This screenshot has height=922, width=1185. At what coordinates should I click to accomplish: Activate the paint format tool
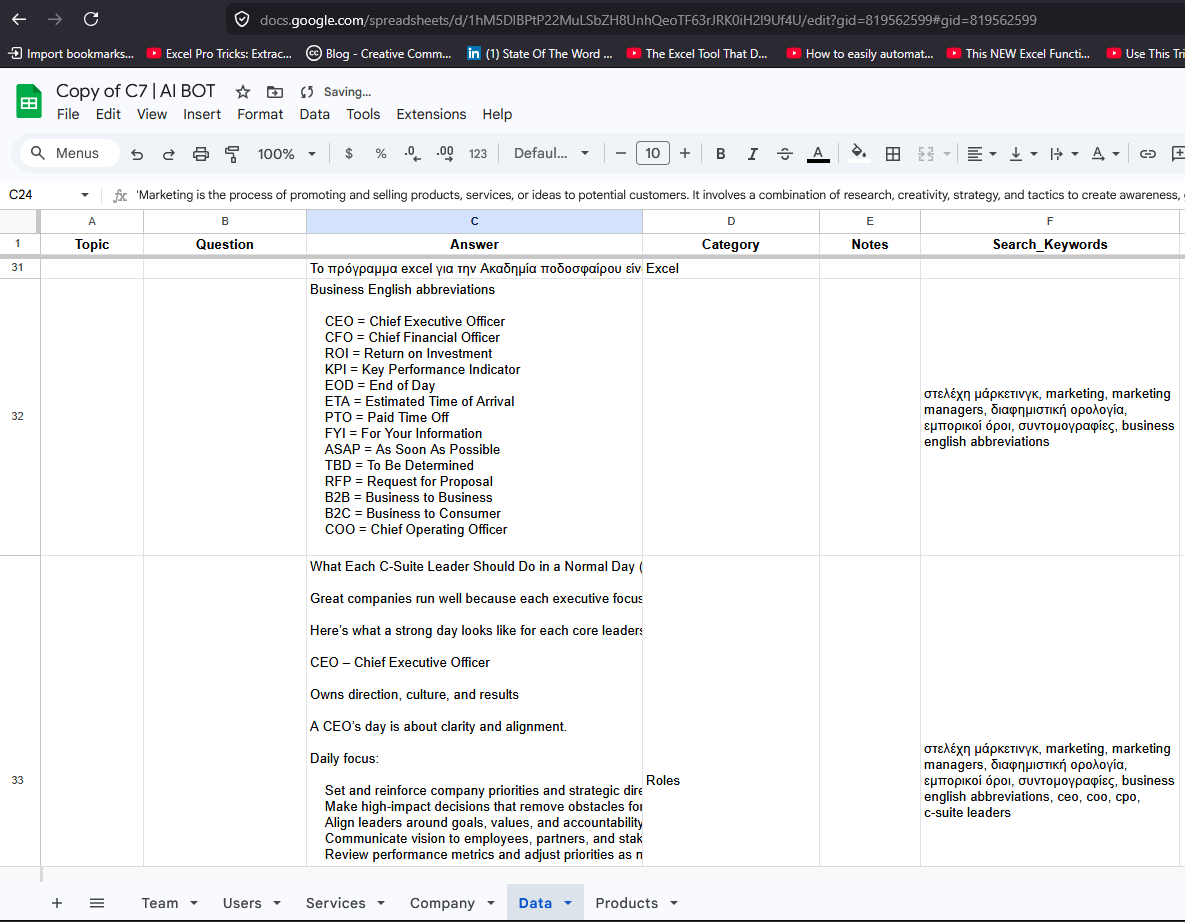pyautogui.click(x=232, y=154)
